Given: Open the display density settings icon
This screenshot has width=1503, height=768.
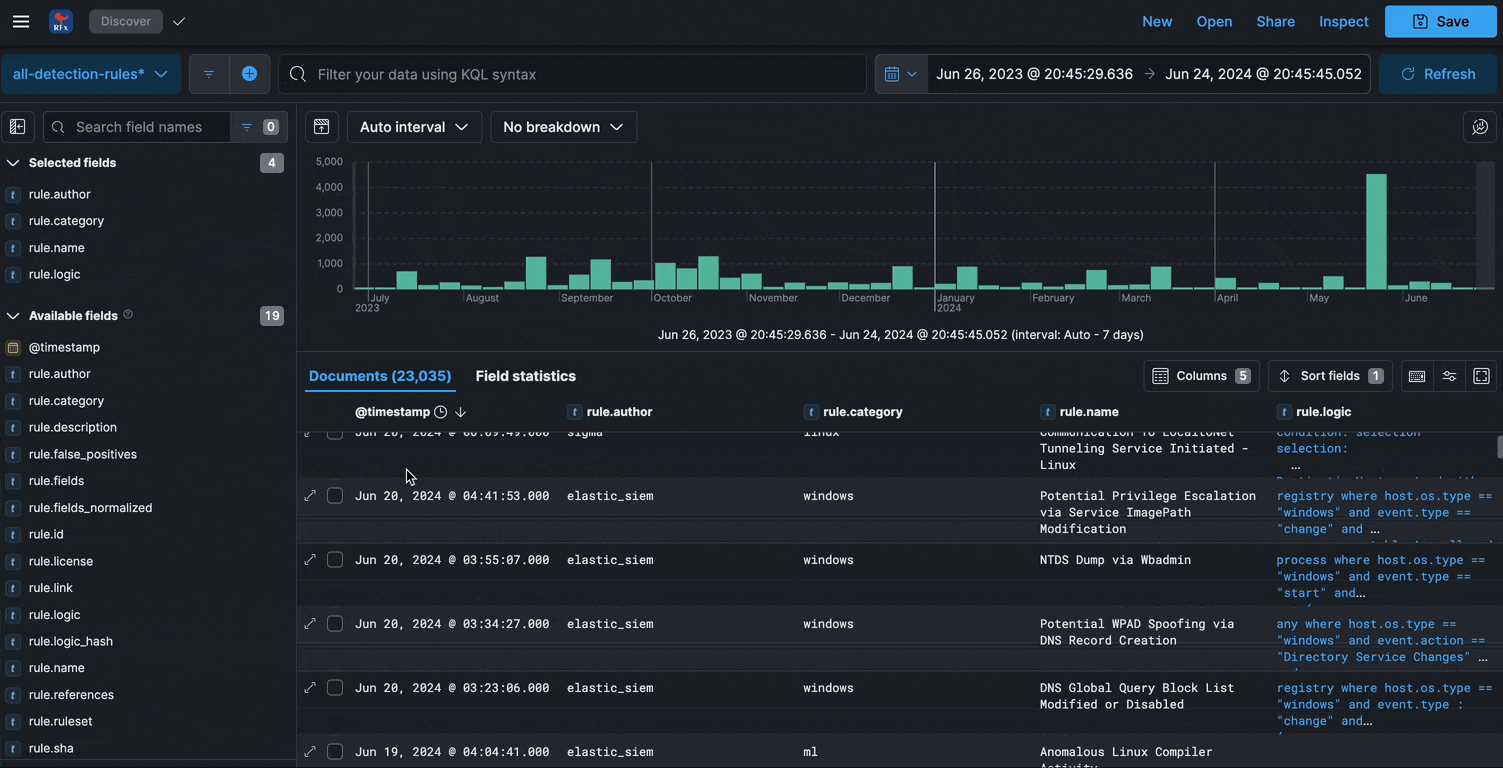Looking at the screenshot, I should coord(1449,376).
